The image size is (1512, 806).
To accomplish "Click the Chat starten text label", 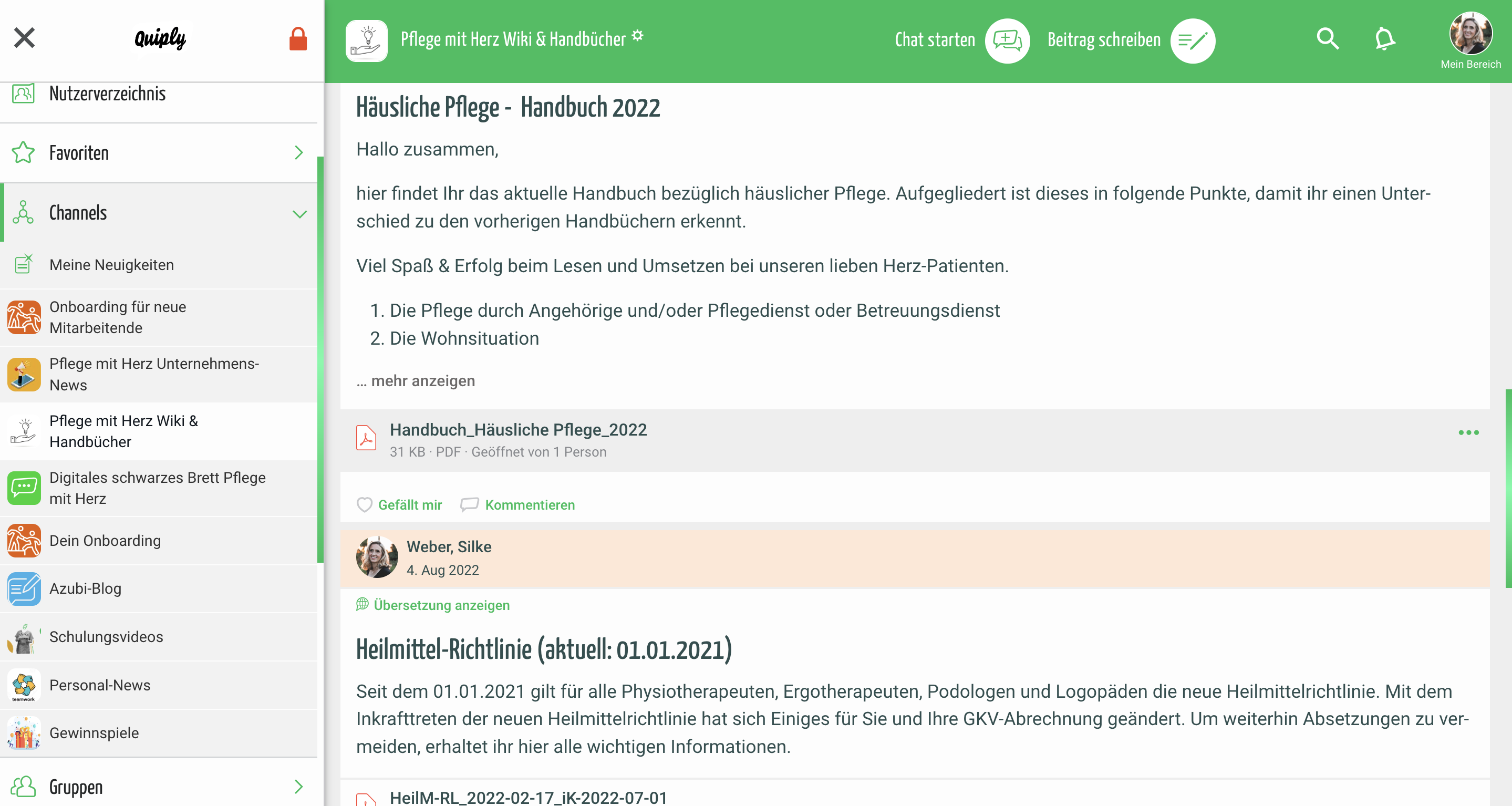I will coord(935,40).
